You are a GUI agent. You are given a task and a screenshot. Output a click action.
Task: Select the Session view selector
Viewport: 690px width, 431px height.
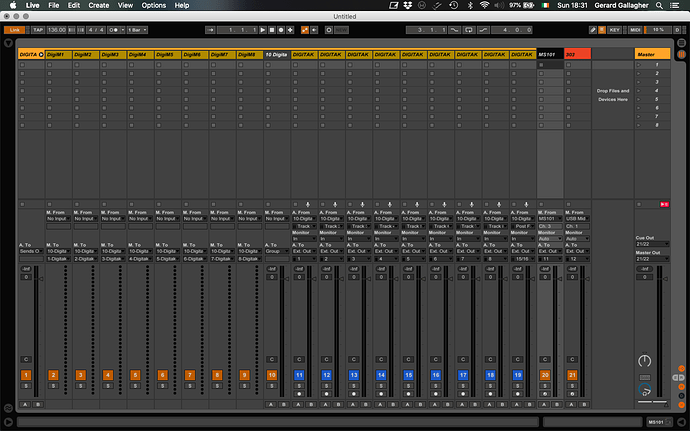click(682, 54)
